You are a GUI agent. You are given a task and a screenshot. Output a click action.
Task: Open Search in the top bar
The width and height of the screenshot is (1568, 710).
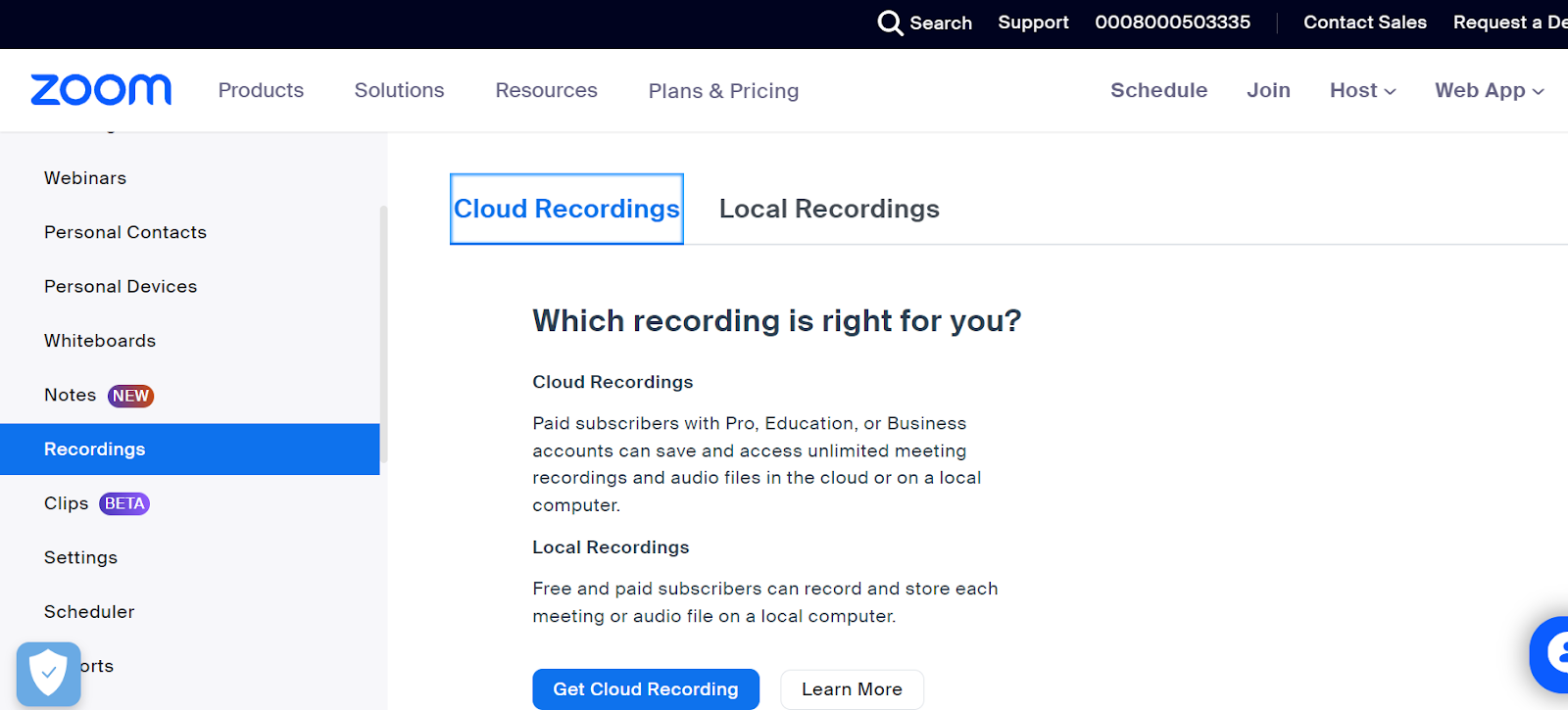(924, 23)
